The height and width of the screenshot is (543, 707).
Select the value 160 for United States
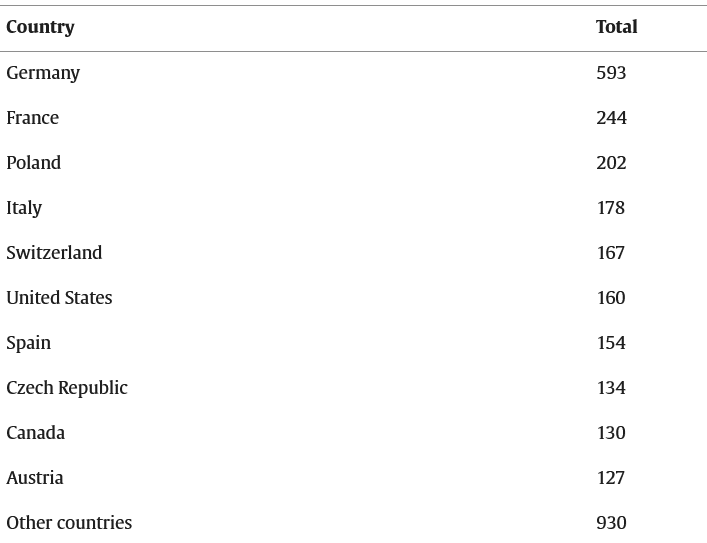610,298
